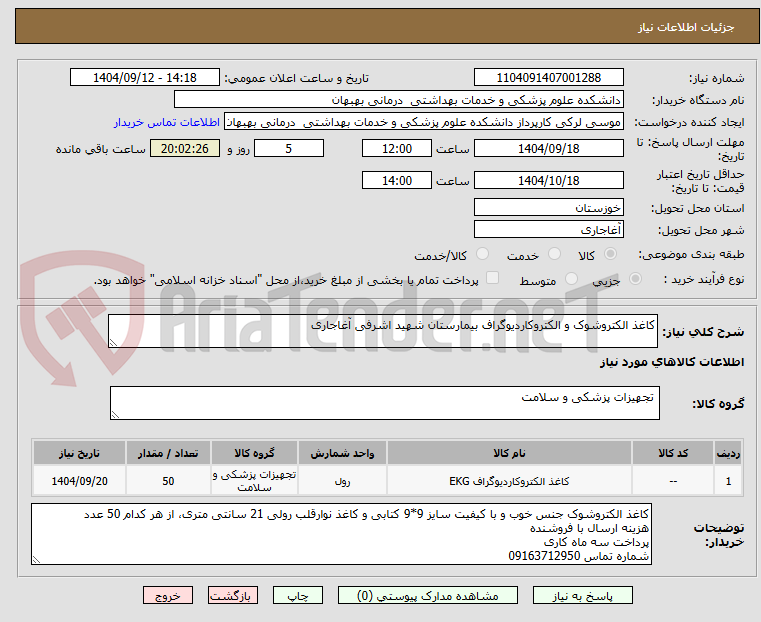Click the buyer notes text area
The image size is (761, 622).
341,534
